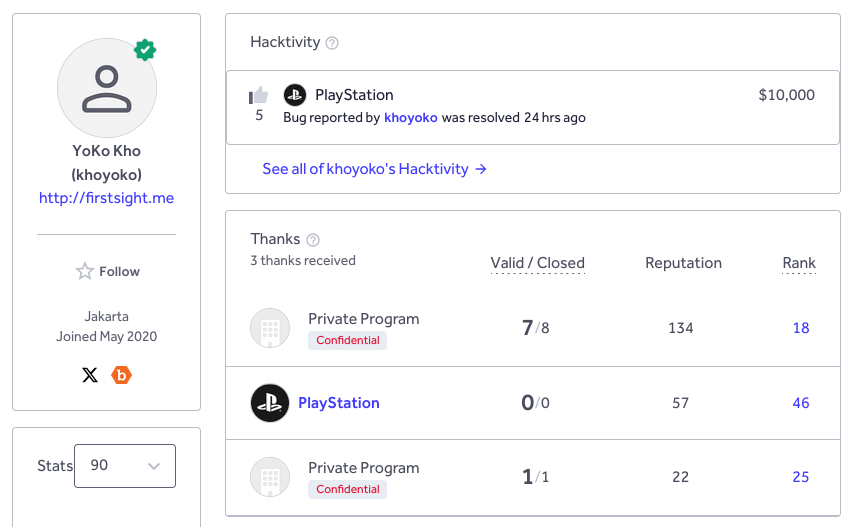Click the khoyoko username link
This screenshot has width=854, height=527.
[411, 118]
